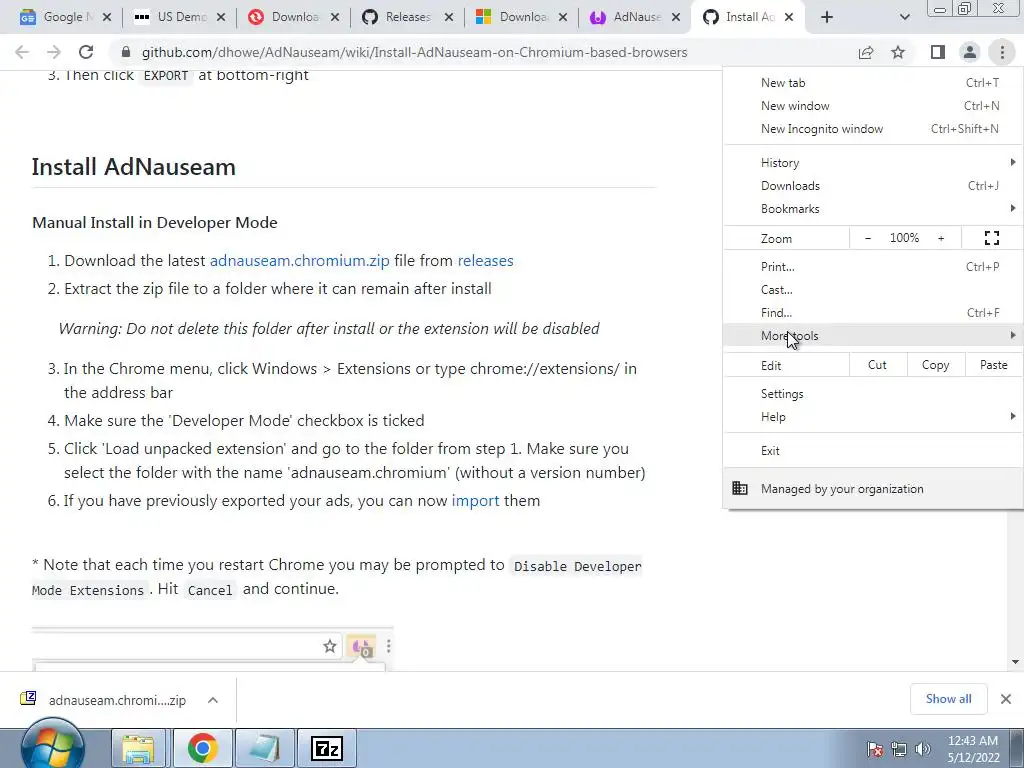Click the browser back arrow

pyautogui.click(x=22, y=52)
